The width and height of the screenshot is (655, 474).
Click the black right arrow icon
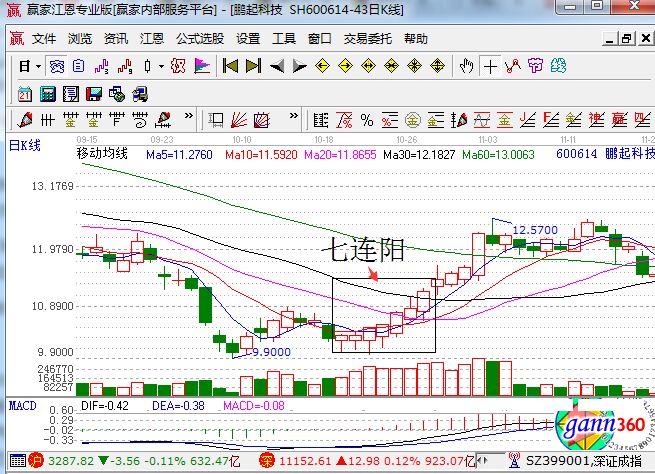click(299, 67)
